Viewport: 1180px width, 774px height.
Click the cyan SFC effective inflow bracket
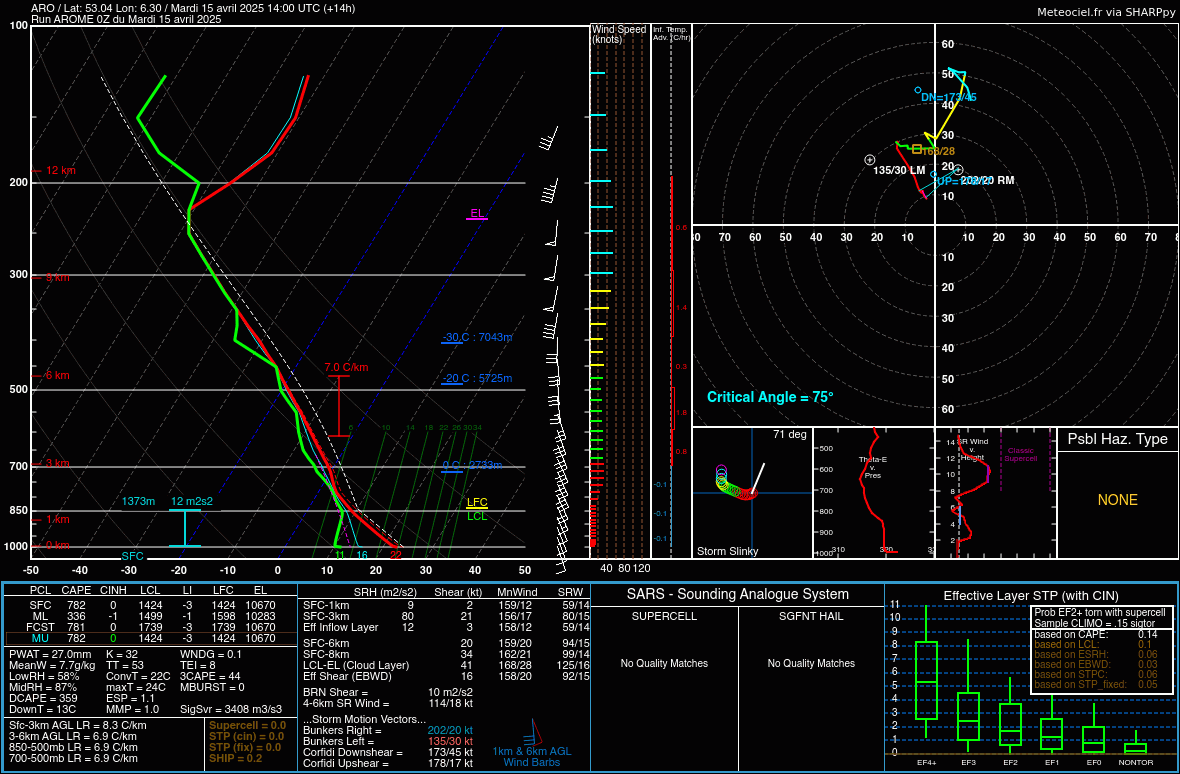[184, 528]
